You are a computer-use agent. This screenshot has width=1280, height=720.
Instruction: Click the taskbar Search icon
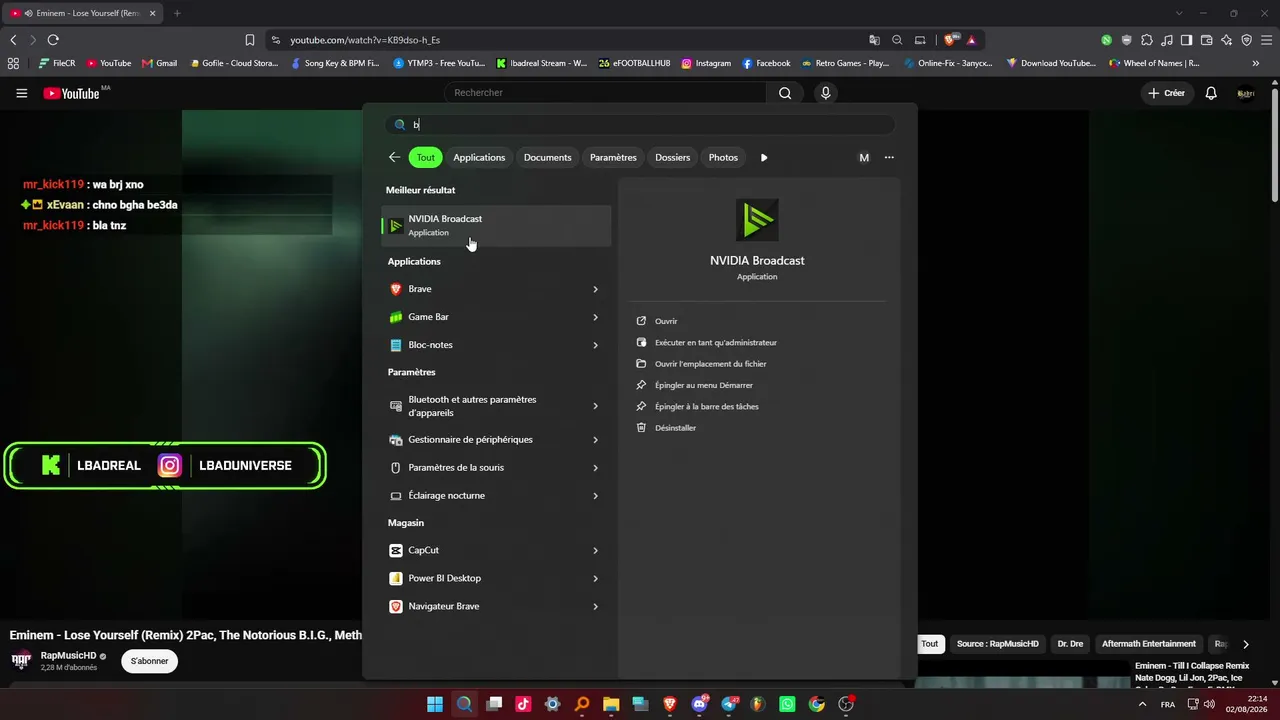(464, 704)
